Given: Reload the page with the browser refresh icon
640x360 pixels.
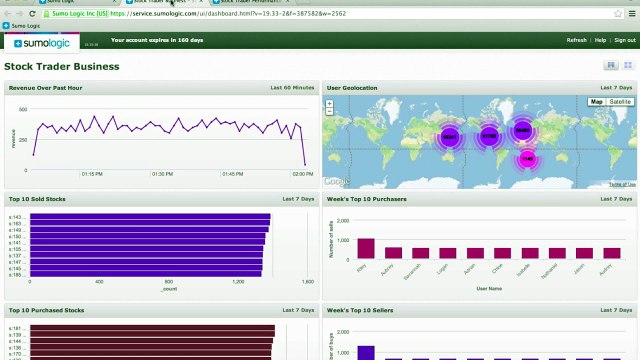Looking at the screenshot, I should [32, 13].
